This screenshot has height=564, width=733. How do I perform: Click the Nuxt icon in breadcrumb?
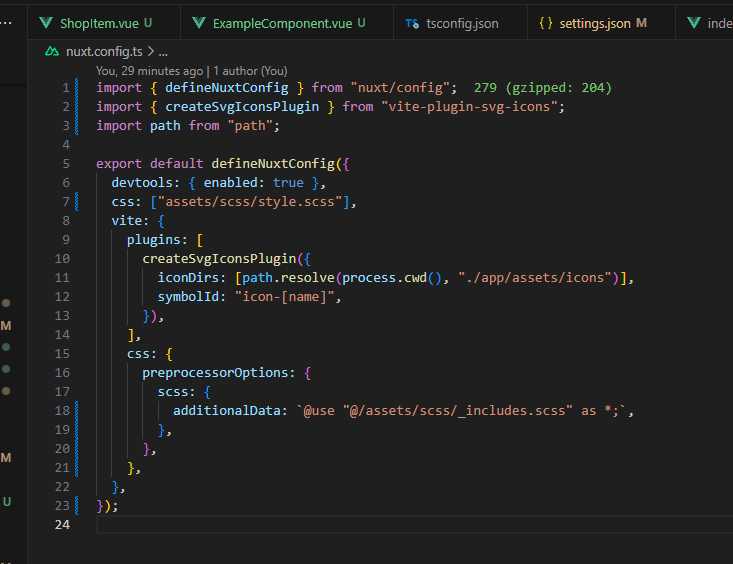[52, 51]
